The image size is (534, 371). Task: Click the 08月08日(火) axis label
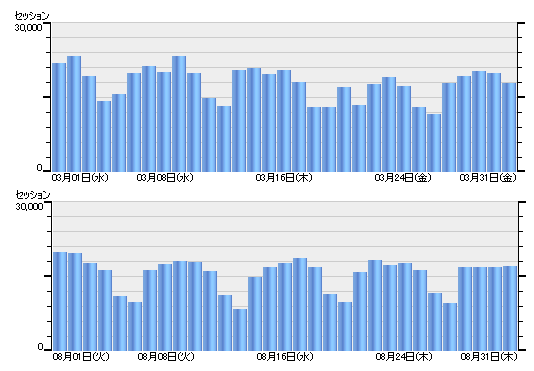click(x=166, y=357)
